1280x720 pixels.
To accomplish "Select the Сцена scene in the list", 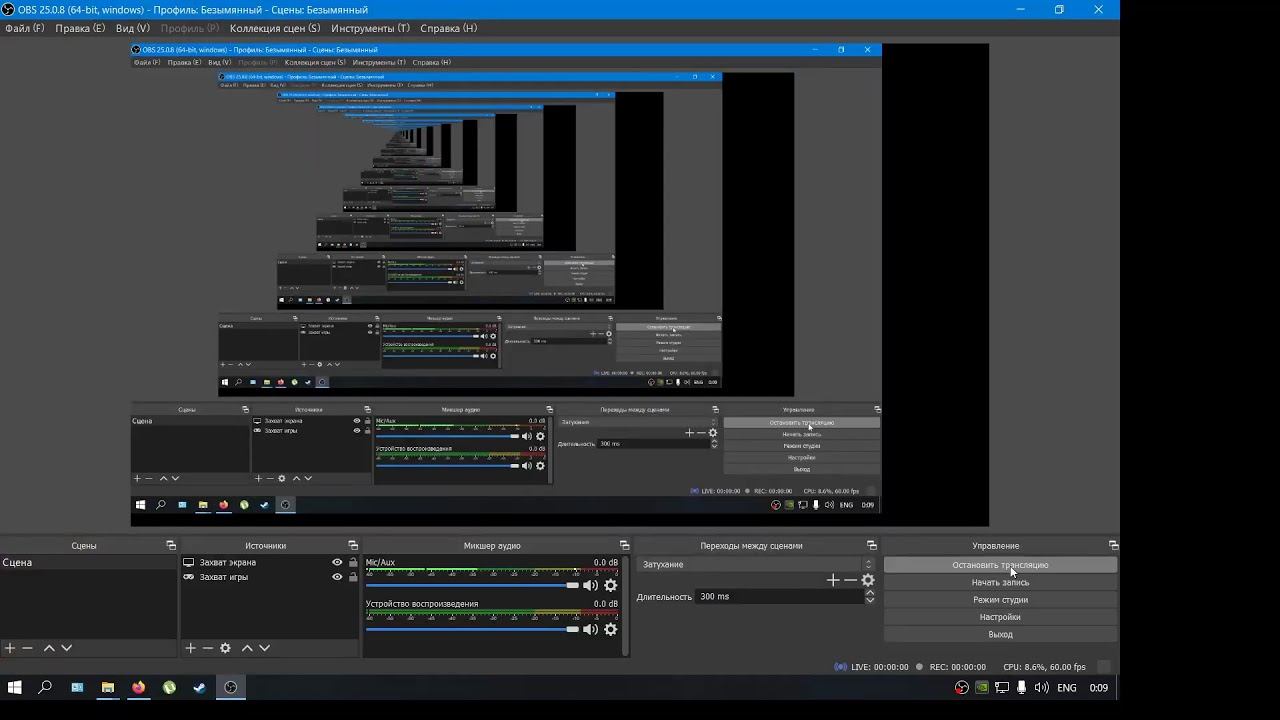I will coord(89,563).
